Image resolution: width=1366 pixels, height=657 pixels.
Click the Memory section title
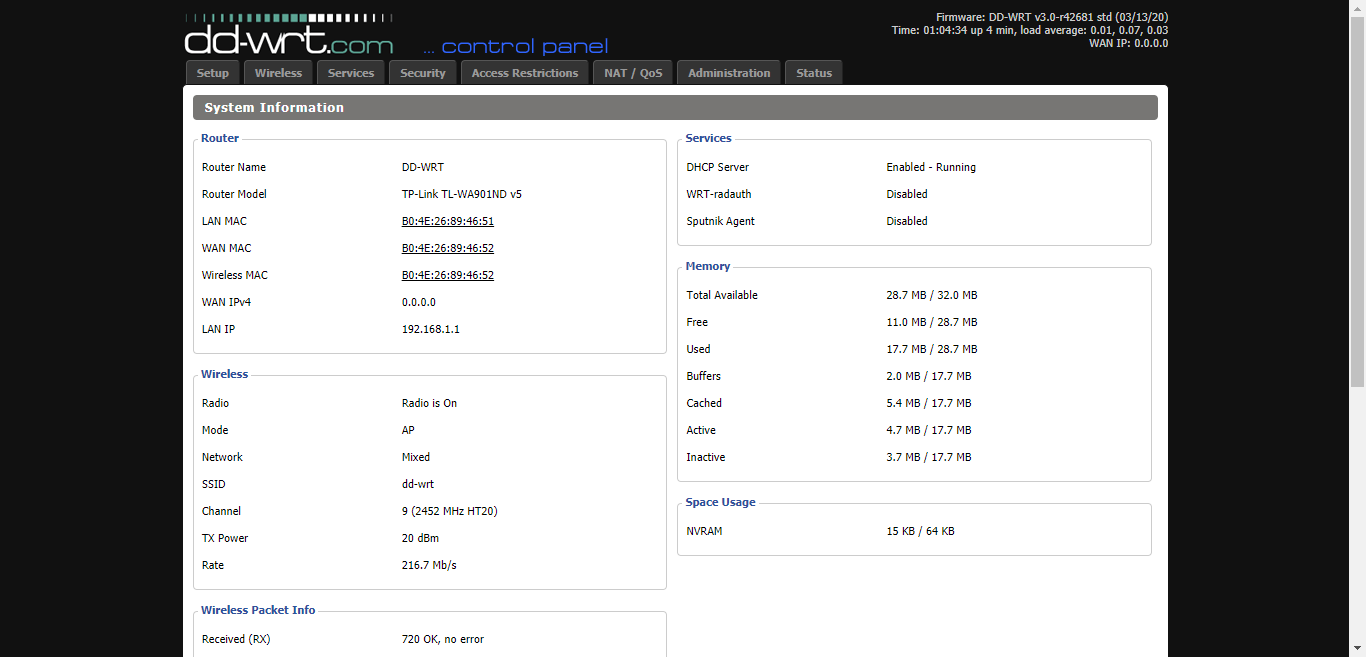(708, 266)
